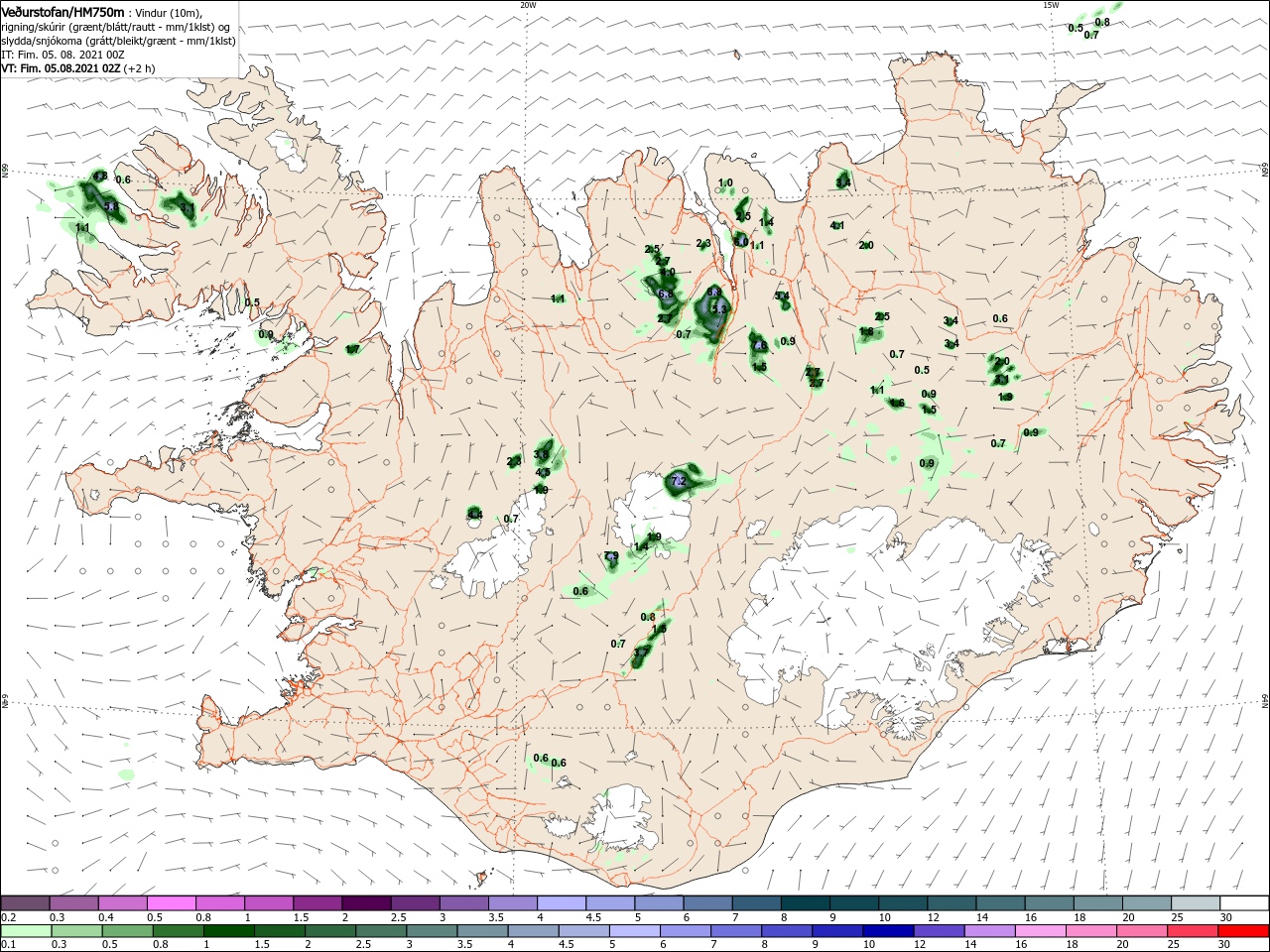This screenshot has width=1270, height=952.
Task: Pick the light pink swatch between 16 and 18 in the lower legend
Action: click(1041, 931)
